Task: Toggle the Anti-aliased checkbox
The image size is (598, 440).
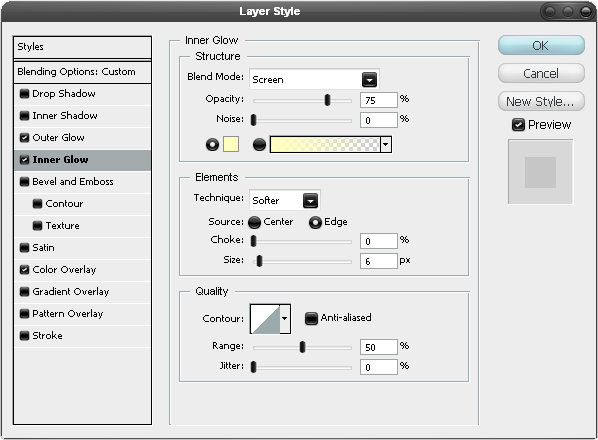Action: tap(311, 318)
